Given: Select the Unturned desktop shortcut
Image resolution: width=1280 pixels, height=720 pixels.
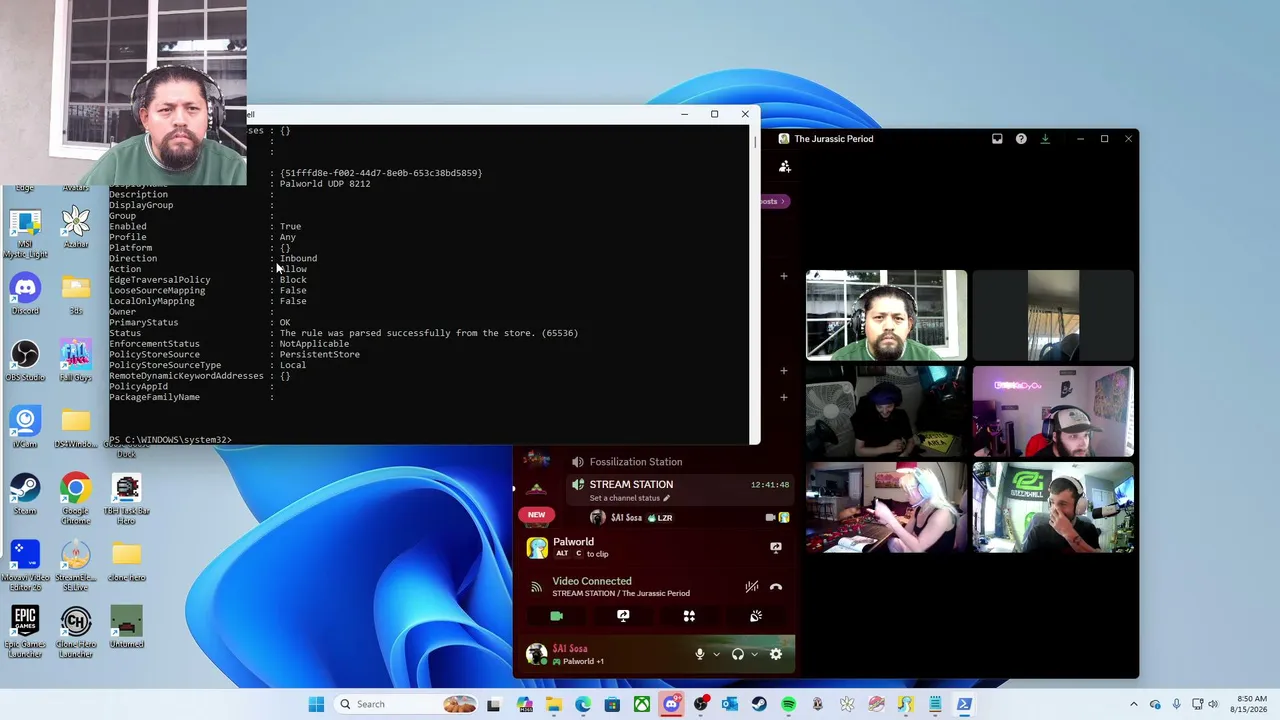Looking at the screenshot, I should [x=126, y=628].
